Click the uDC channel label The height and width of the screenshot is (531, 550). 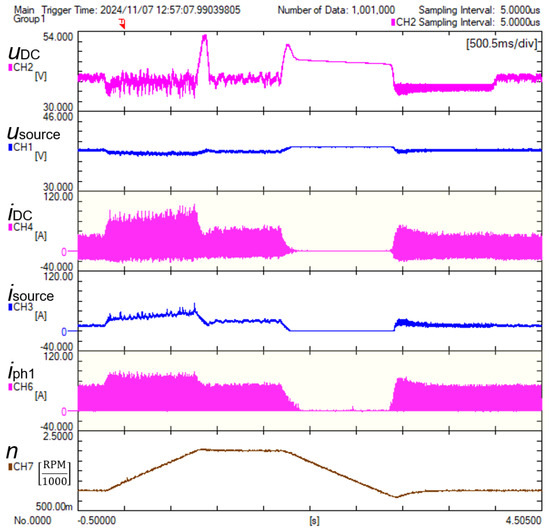pos(24,53)
